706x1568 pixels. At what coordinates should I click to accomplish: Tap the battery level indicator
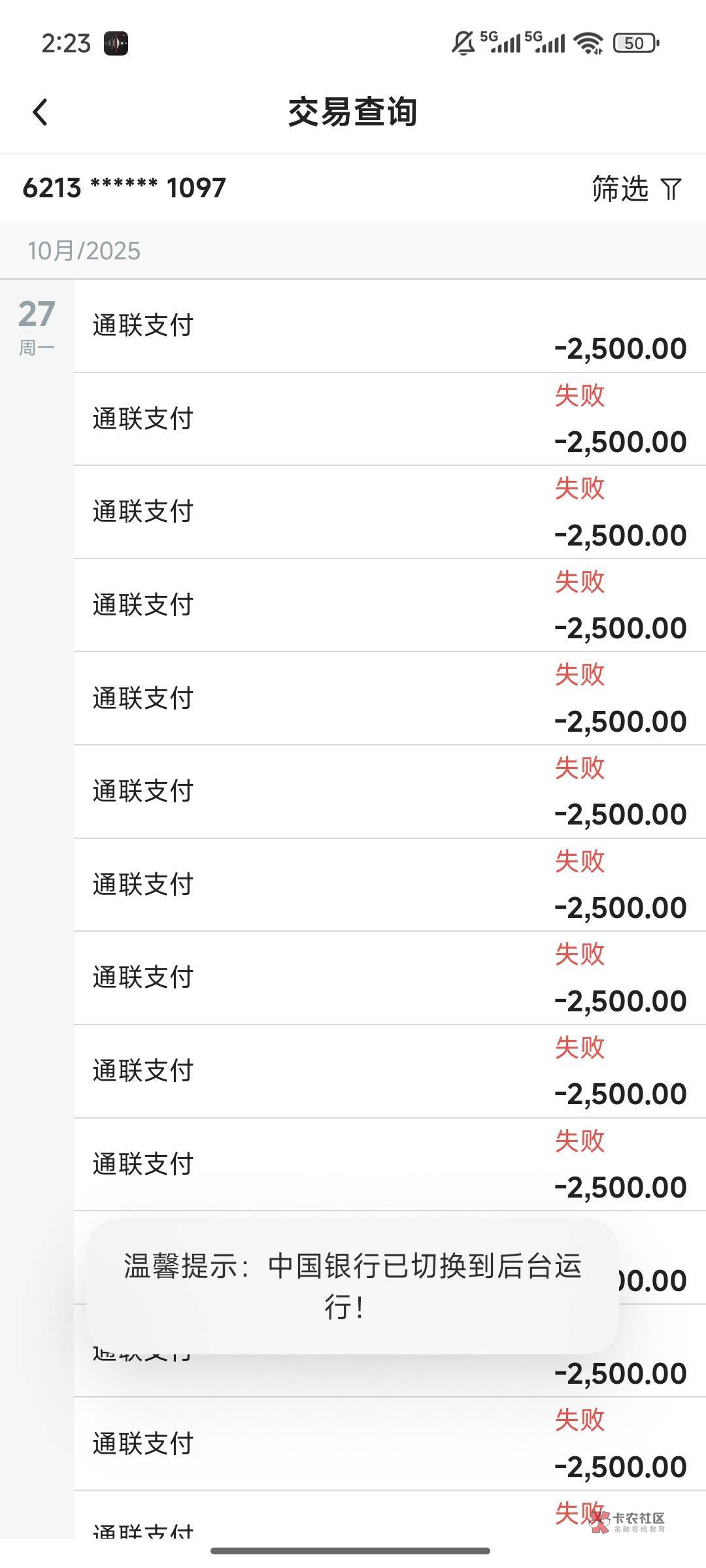[x=635, y=43]
